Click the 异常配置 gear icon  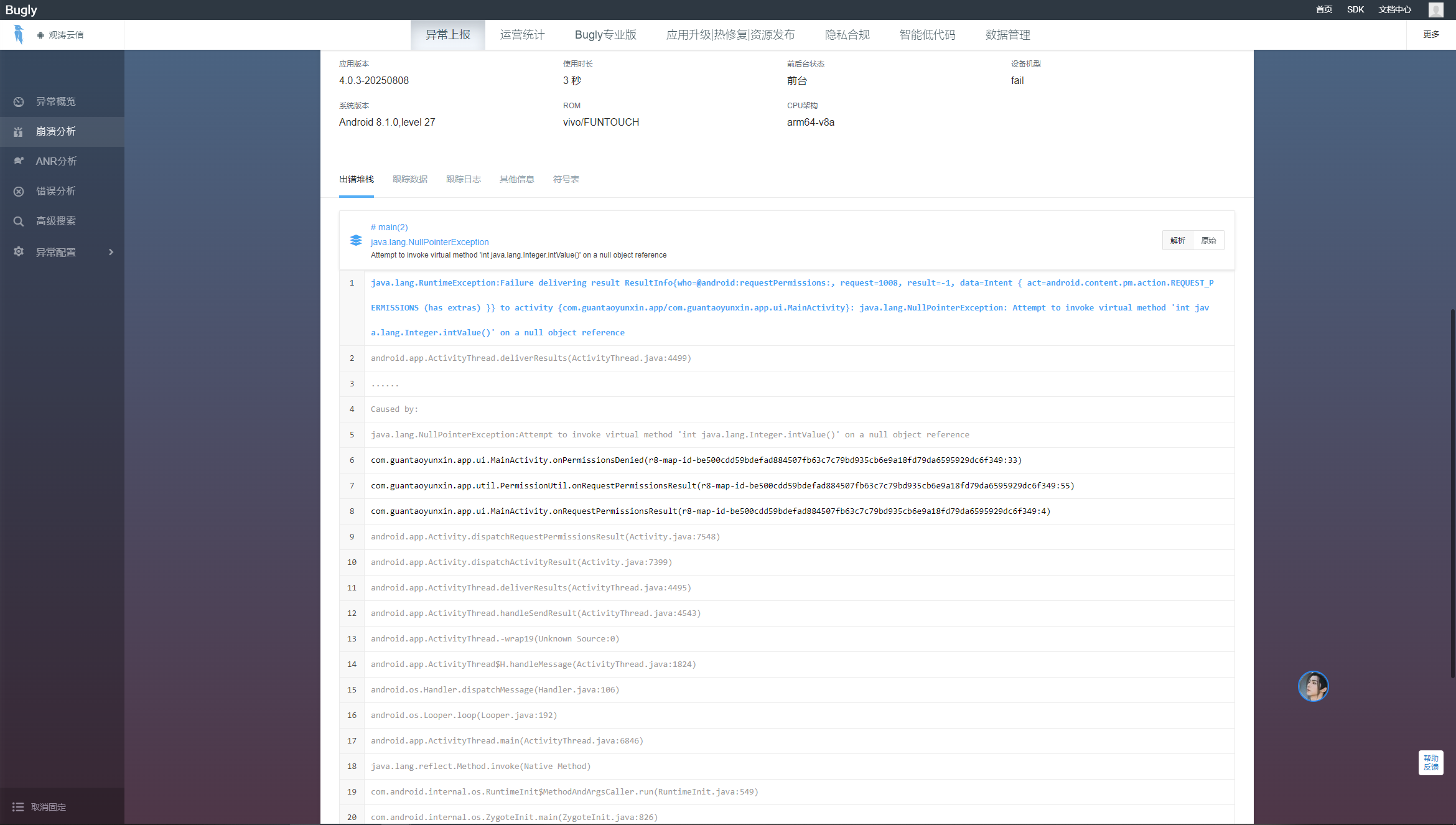18,252
